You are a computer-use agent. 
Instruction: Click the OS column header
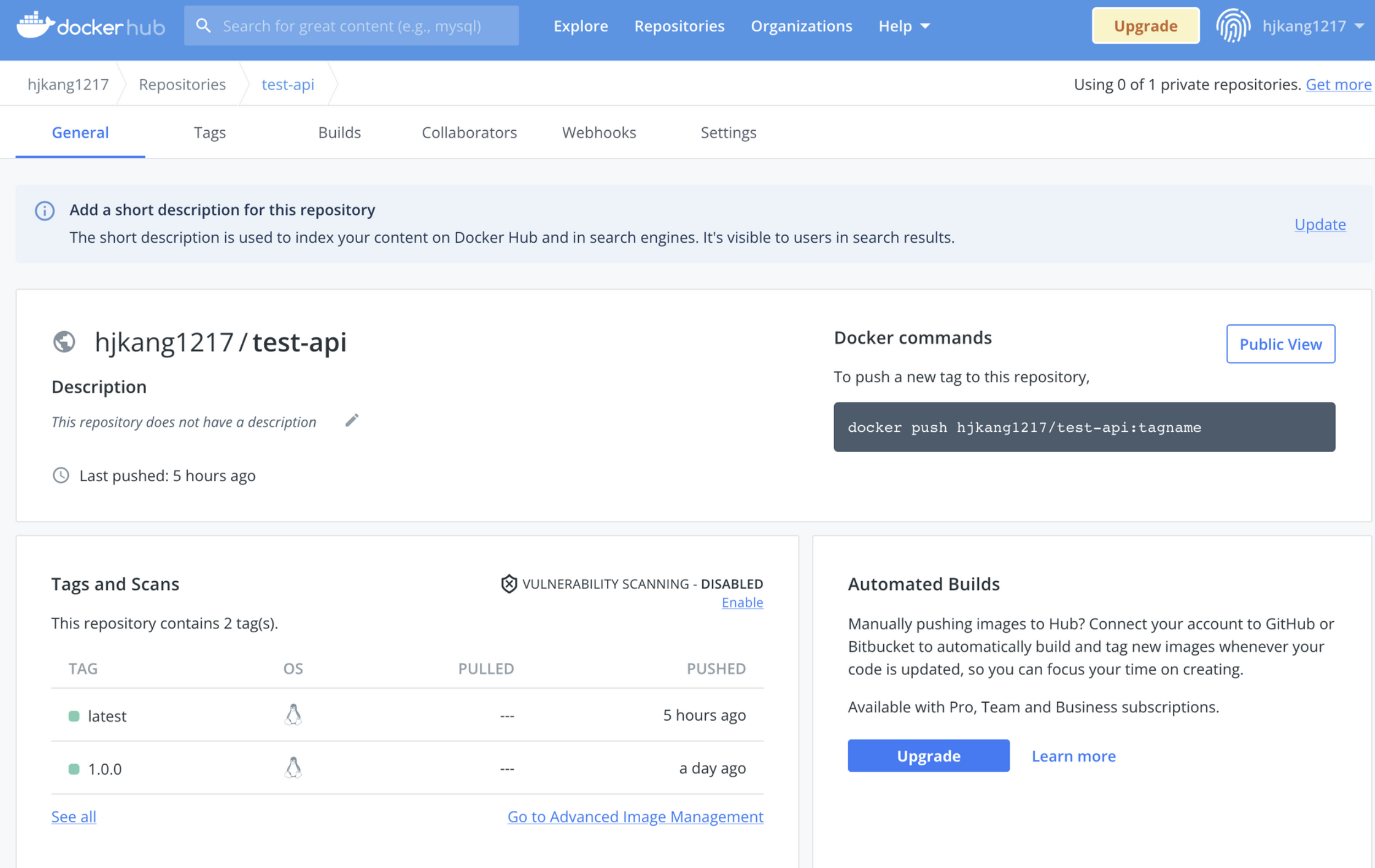pos(293,668)
